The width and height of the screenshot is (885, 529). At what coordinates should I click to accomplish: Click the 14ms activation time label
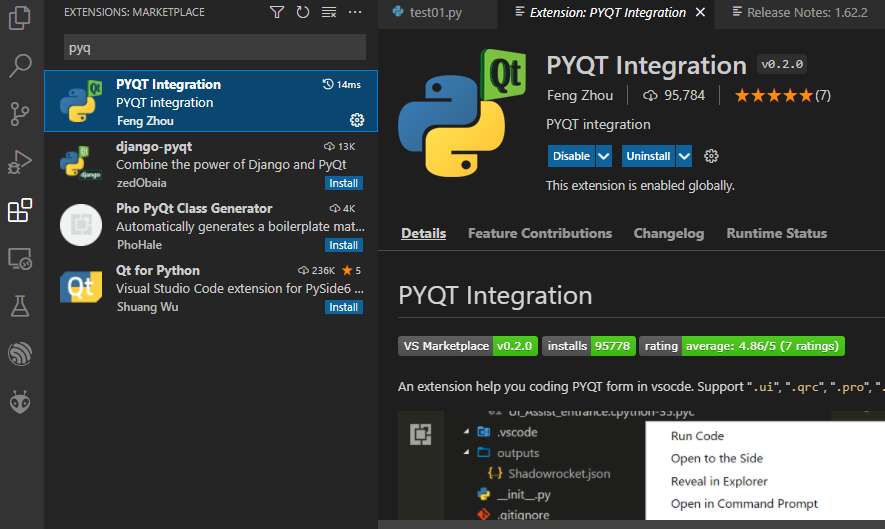341,85
